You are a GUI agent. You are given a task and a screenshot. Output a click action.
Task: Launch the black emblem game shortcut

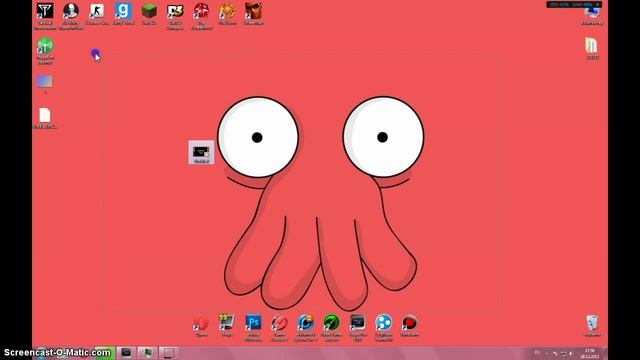tap(45, 16)
